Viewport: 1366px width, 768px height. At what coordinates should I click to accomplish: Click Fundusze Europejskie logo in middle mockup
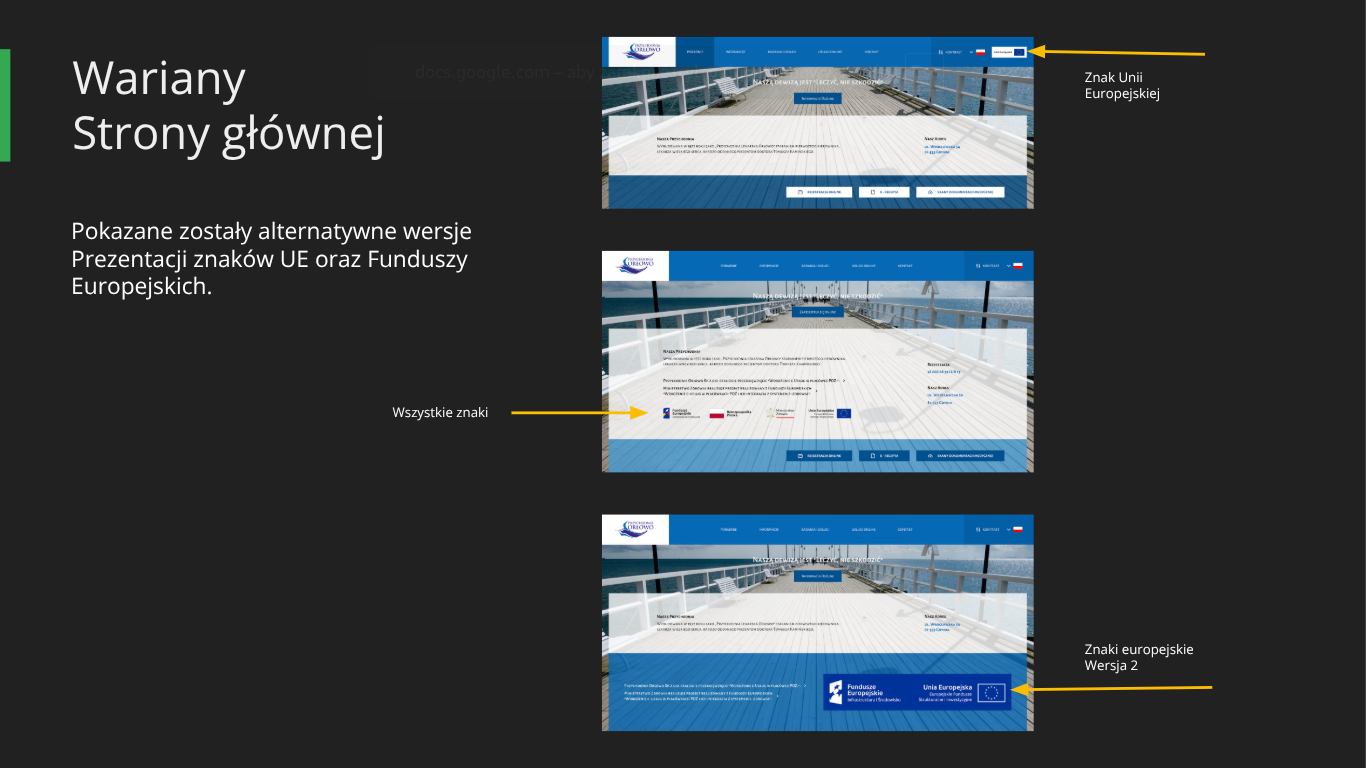[x=681, y=413]
